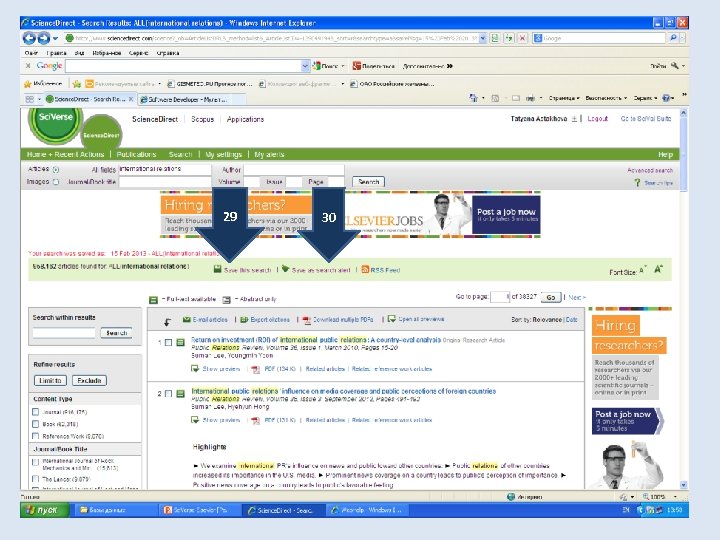Viewport: 720px width, 540px height.
Task: Check The Lancet journal title box
Action: tap(35, 479)
